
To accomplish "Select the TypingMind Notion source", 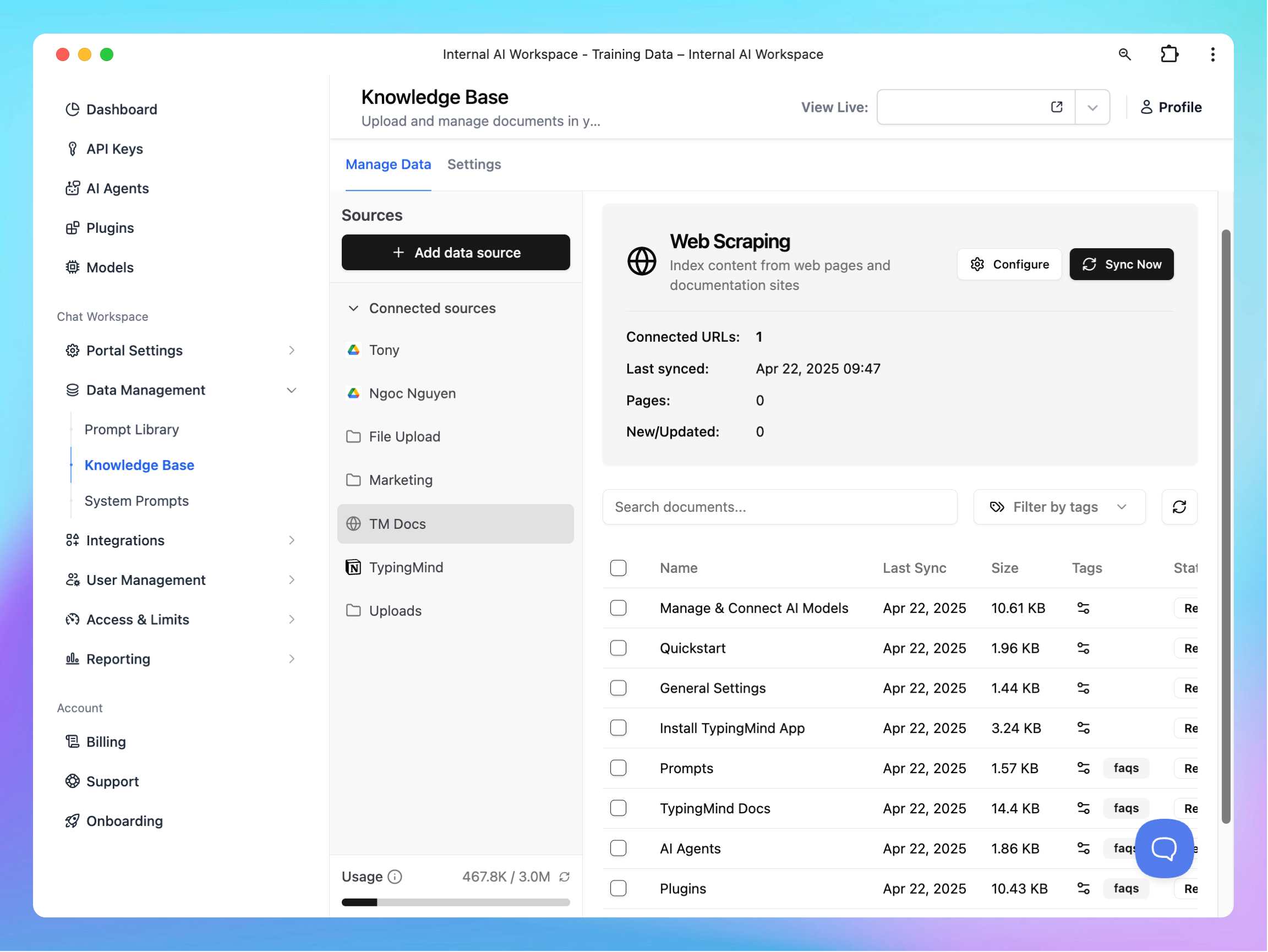I will [456, 567].
